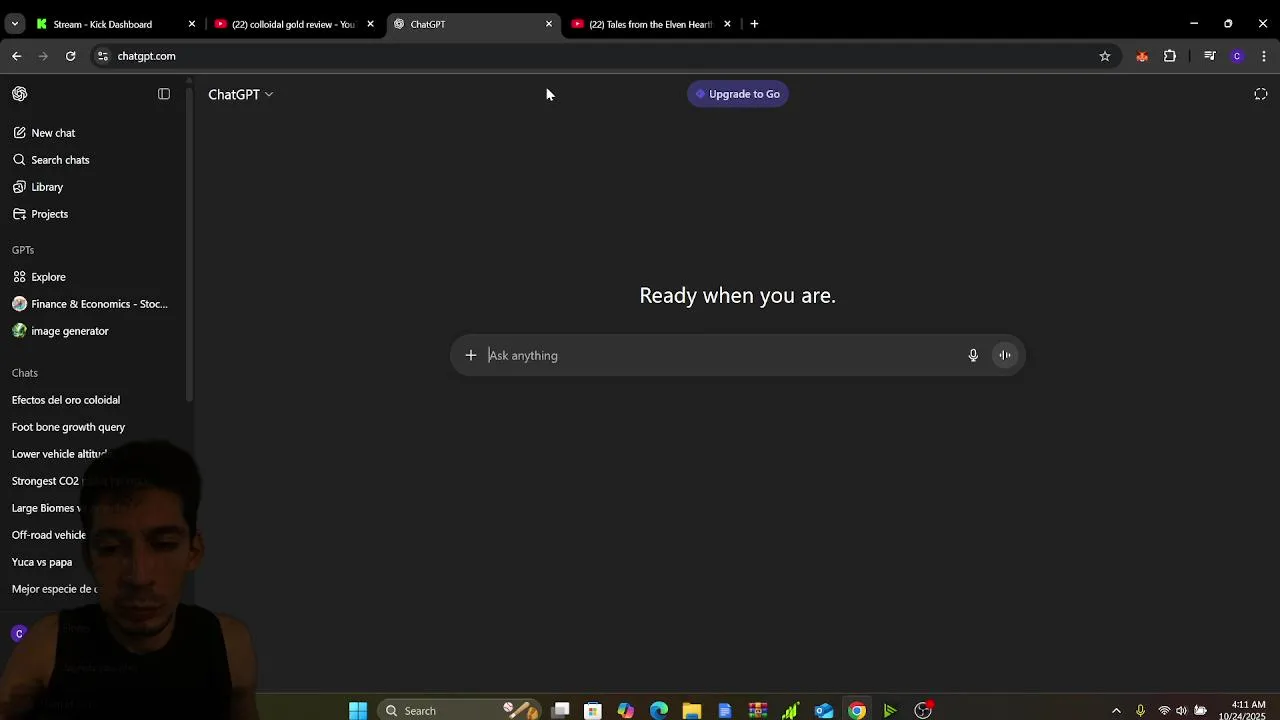Start dictation with the microphone icon
The image size is (1280, 720).
click(x=973, y=355)
